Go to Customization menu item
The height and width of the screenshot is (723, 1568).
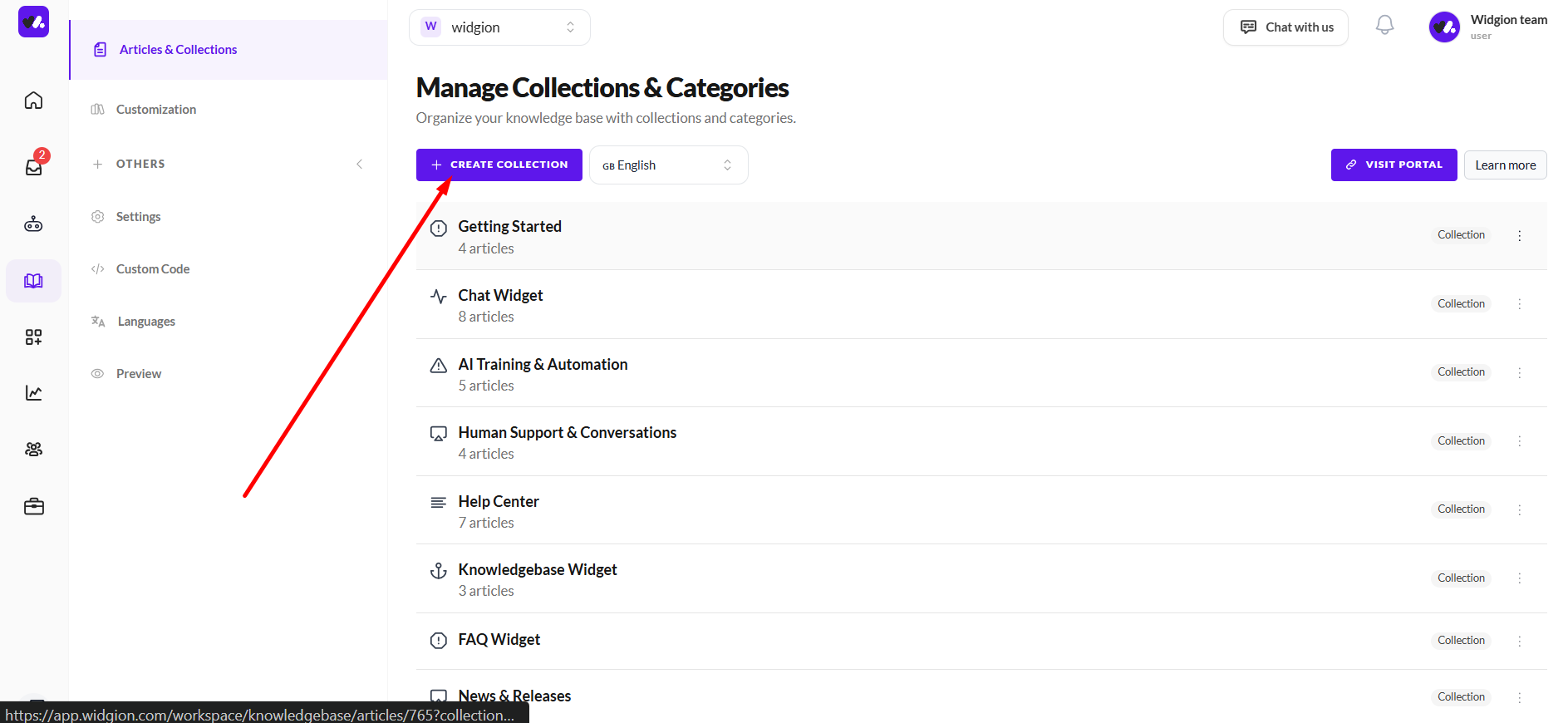[x=156, y=110]
